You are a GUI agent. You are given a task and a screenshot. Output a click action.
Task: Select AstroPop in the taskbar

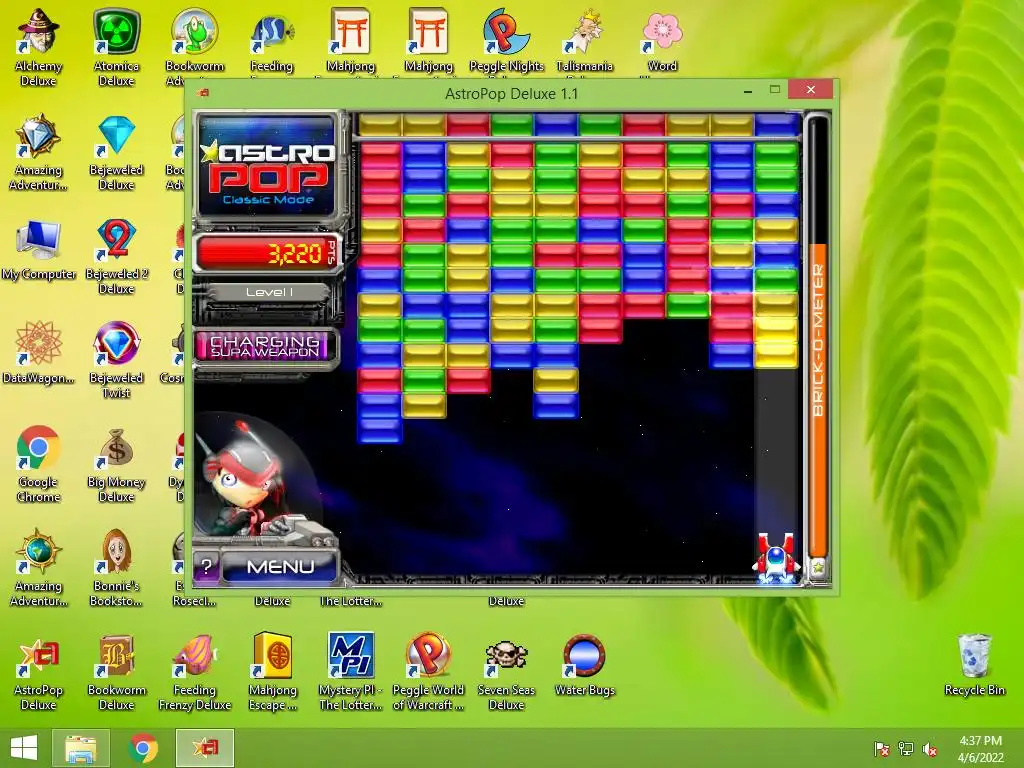point(204,748)
